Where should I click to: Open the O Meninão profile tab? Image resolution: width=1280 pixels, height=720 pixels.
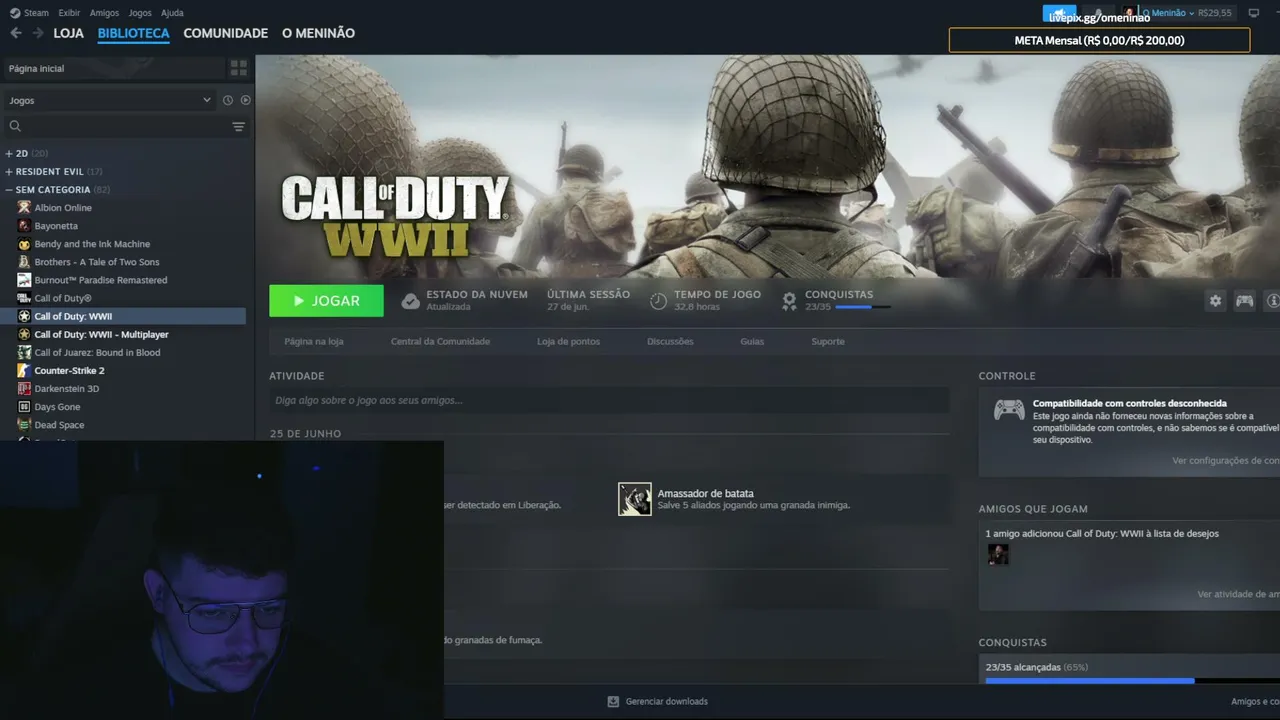[x=318, y=33]
